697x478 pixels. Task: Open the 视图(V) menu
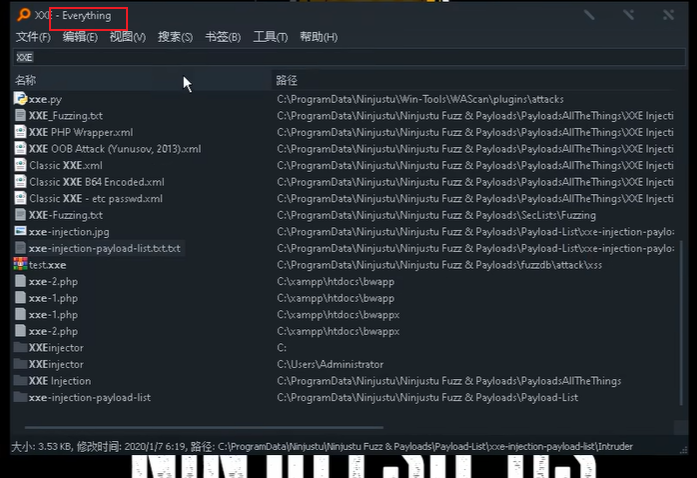[128, 37]
